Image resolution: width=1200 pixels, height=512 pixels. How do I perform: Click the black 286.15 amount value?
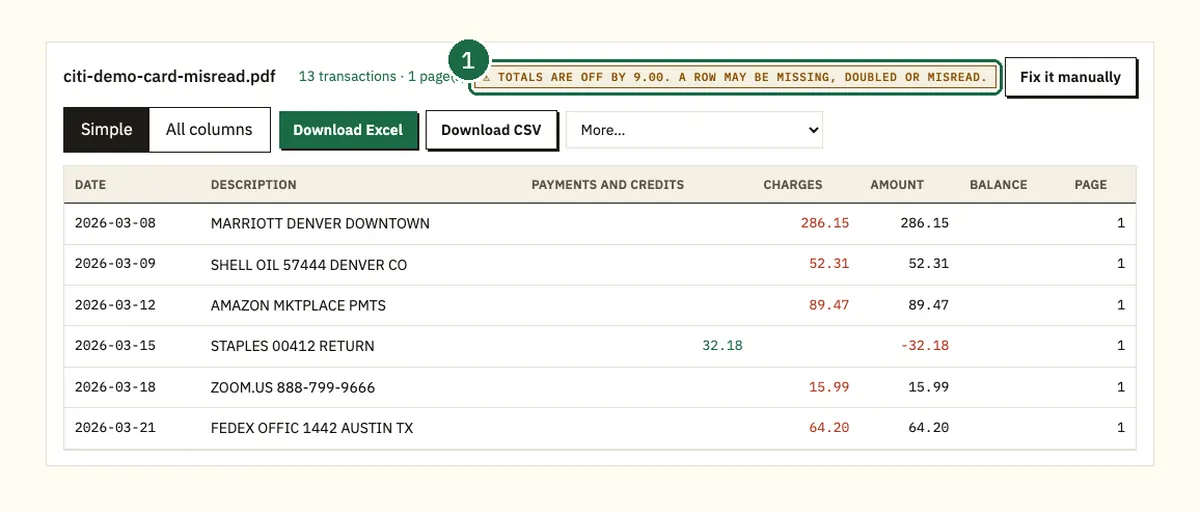coord(925,223)
